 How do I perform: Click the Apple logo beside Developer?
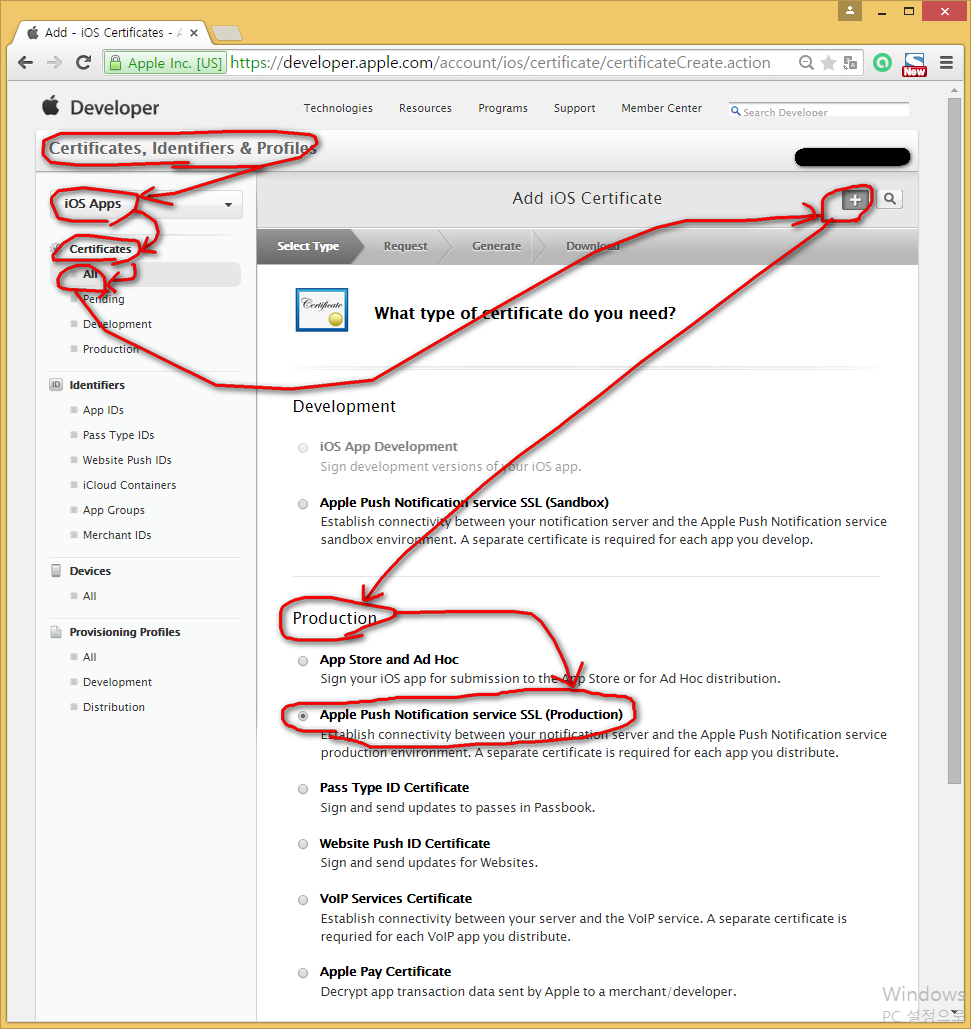click(x=51, y=106)
